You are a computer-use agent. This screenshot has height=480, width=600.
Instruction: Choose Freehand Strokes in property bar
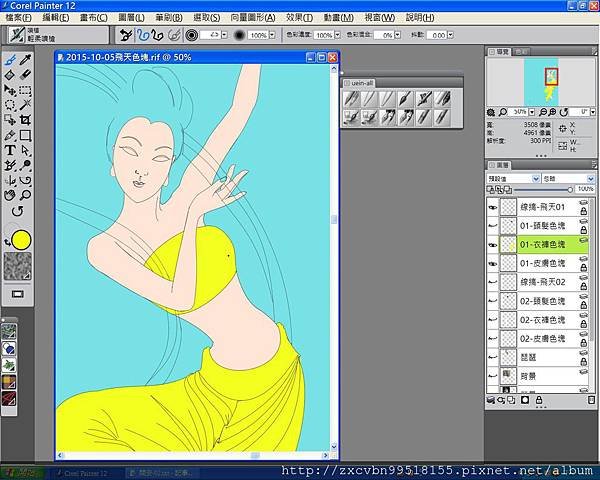143,35
